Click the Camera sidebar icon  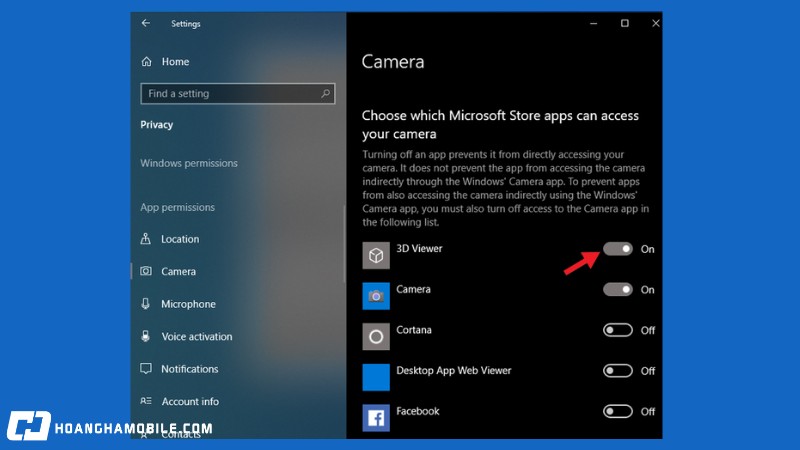[146, 271]
